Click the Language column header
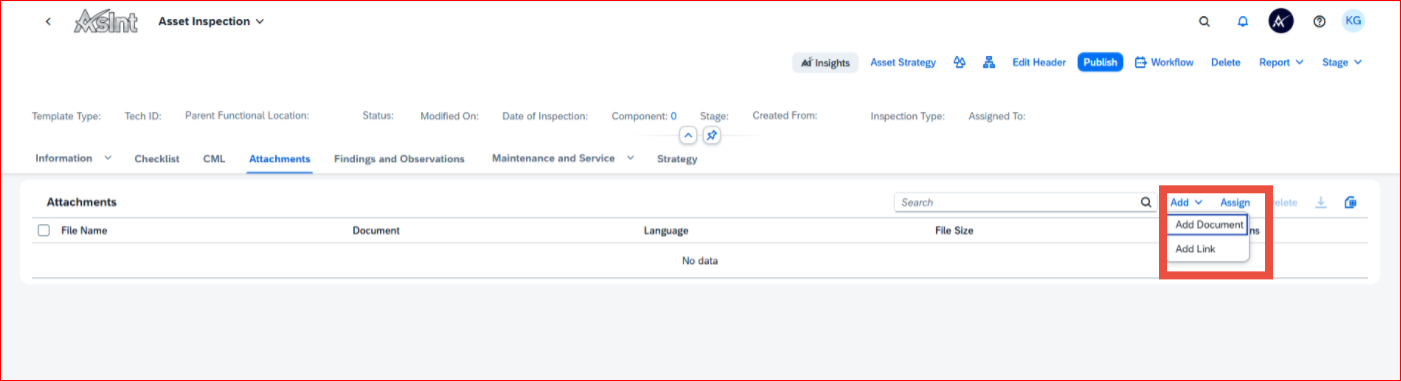1401x381 pixels. (x=666, y=230)
